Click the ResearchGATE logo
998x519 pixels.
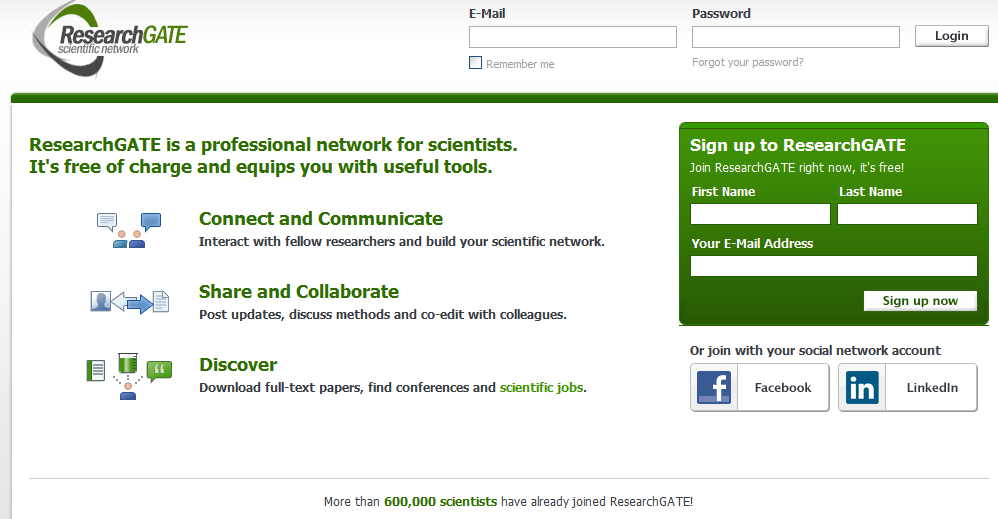coord(109,39)
